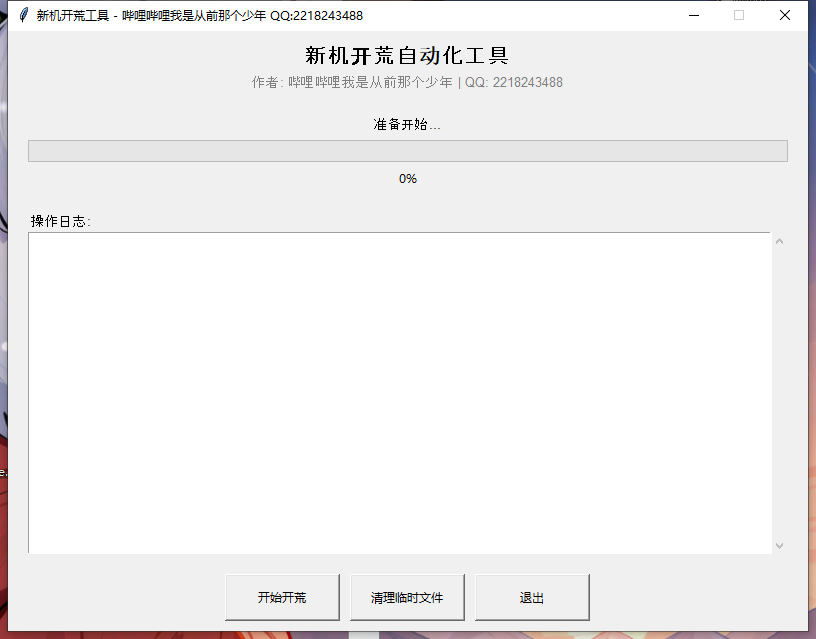Click the 操作日志 label
The image size is (816, 639).
pyautogui.click(x=53, y=221)
